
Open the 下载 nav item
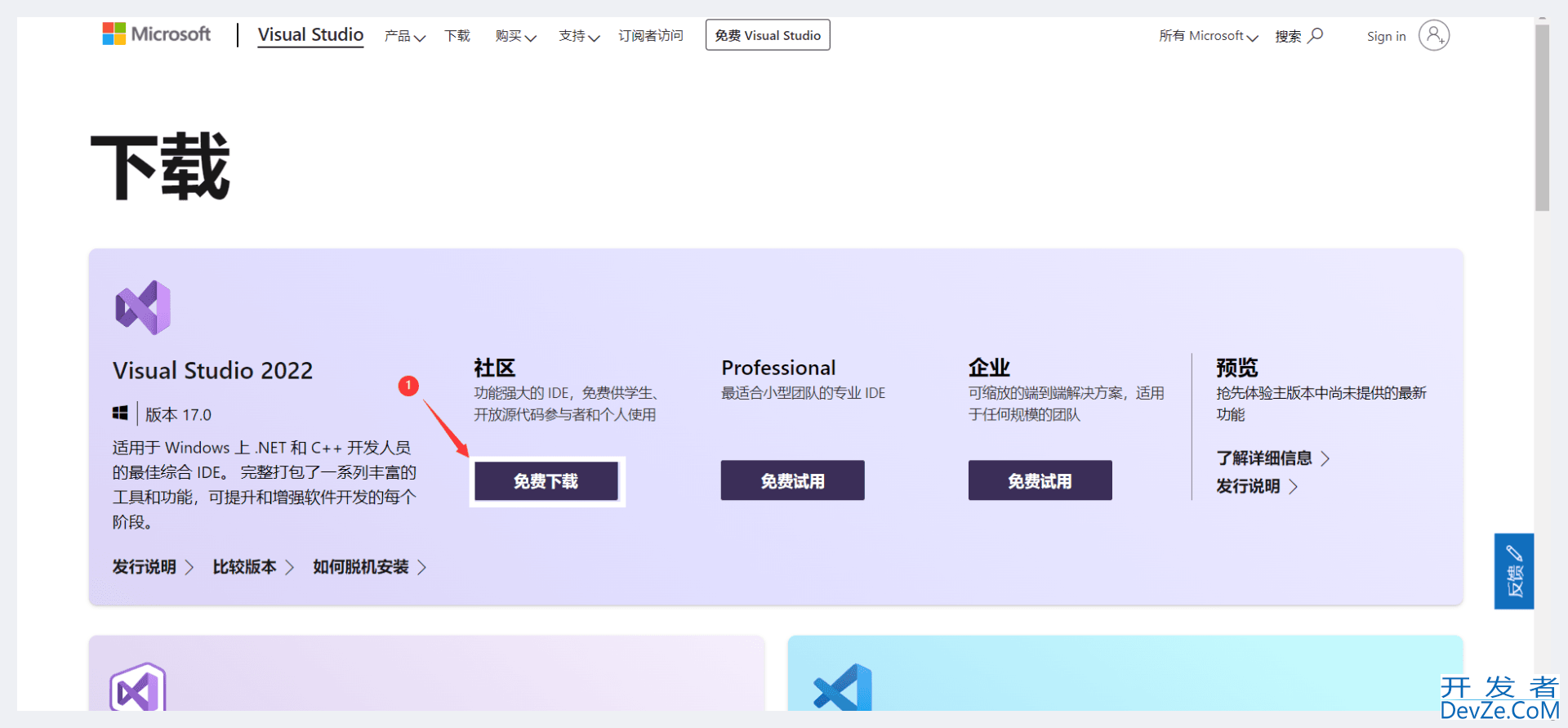pos(457,36)
